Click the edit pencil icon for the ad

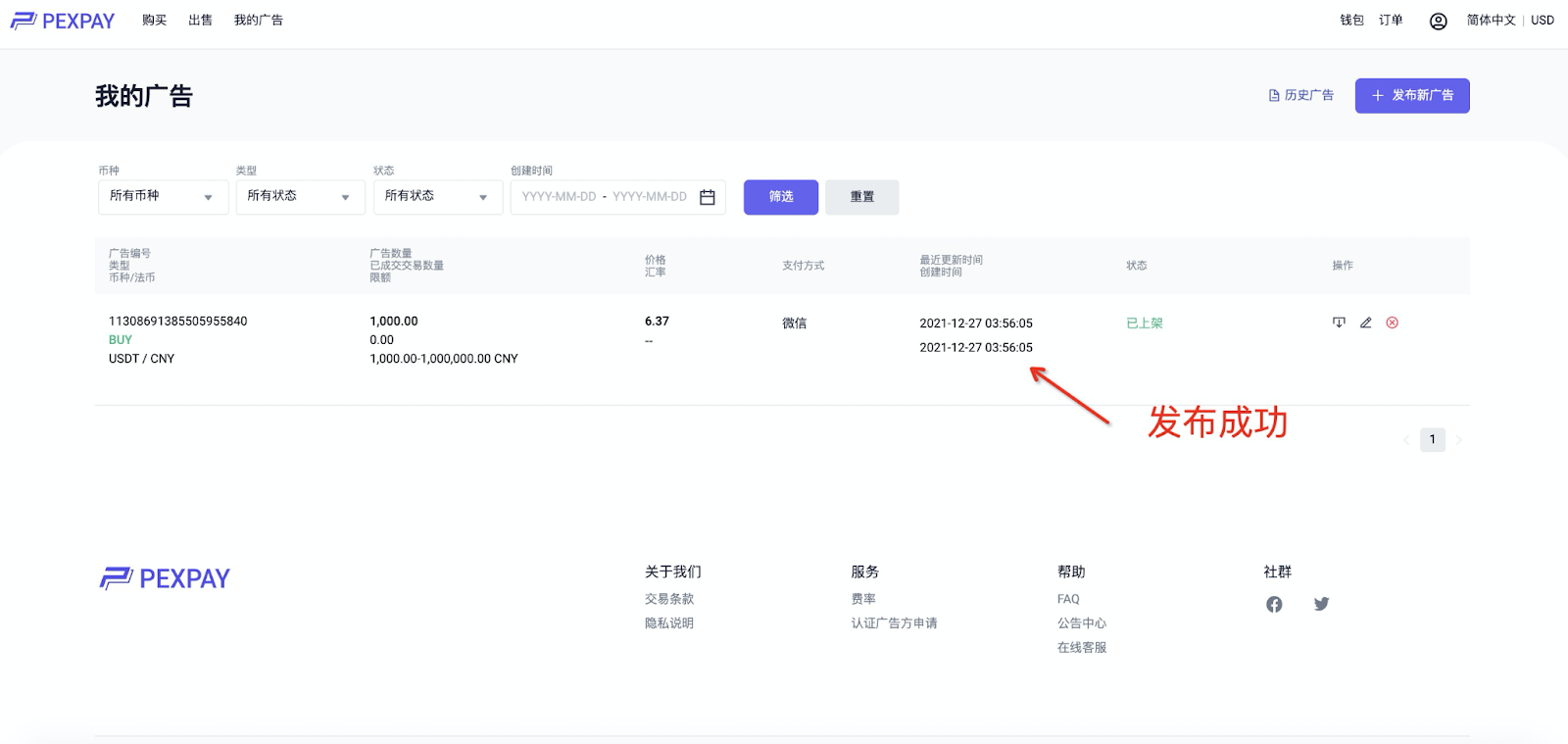(x=1365, y=322)
